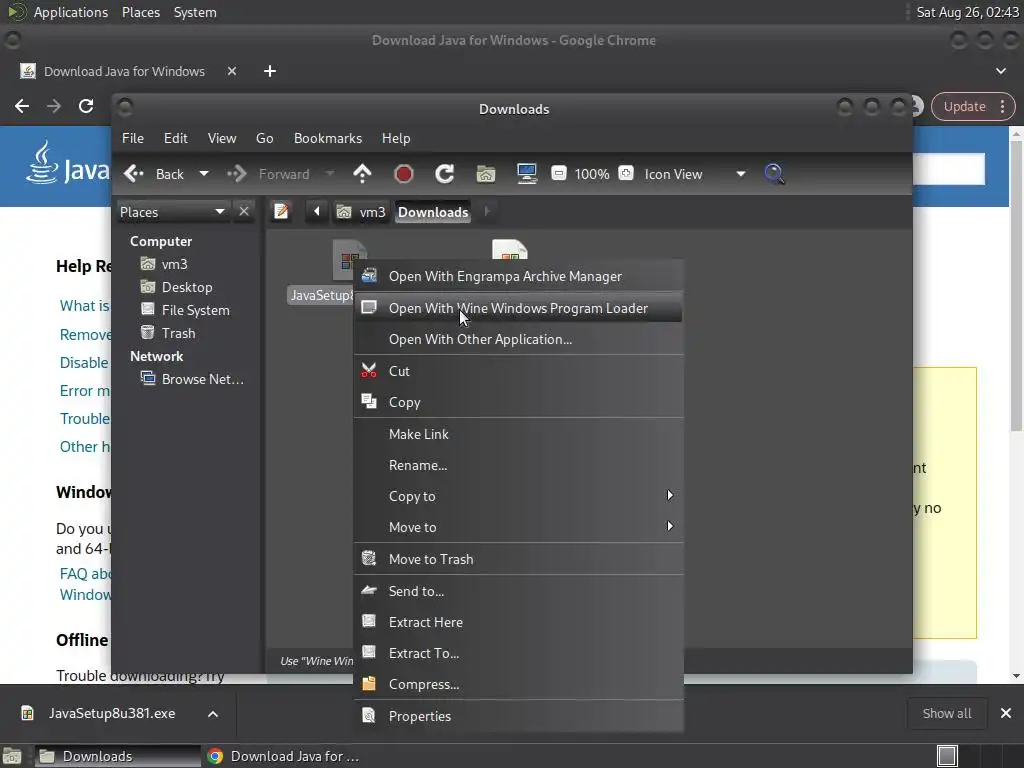Viewport: 1024px width, 768px height.
Task: Open the Icon View mode dropdown
Action: pyautogui.click(x=694, y=174)
